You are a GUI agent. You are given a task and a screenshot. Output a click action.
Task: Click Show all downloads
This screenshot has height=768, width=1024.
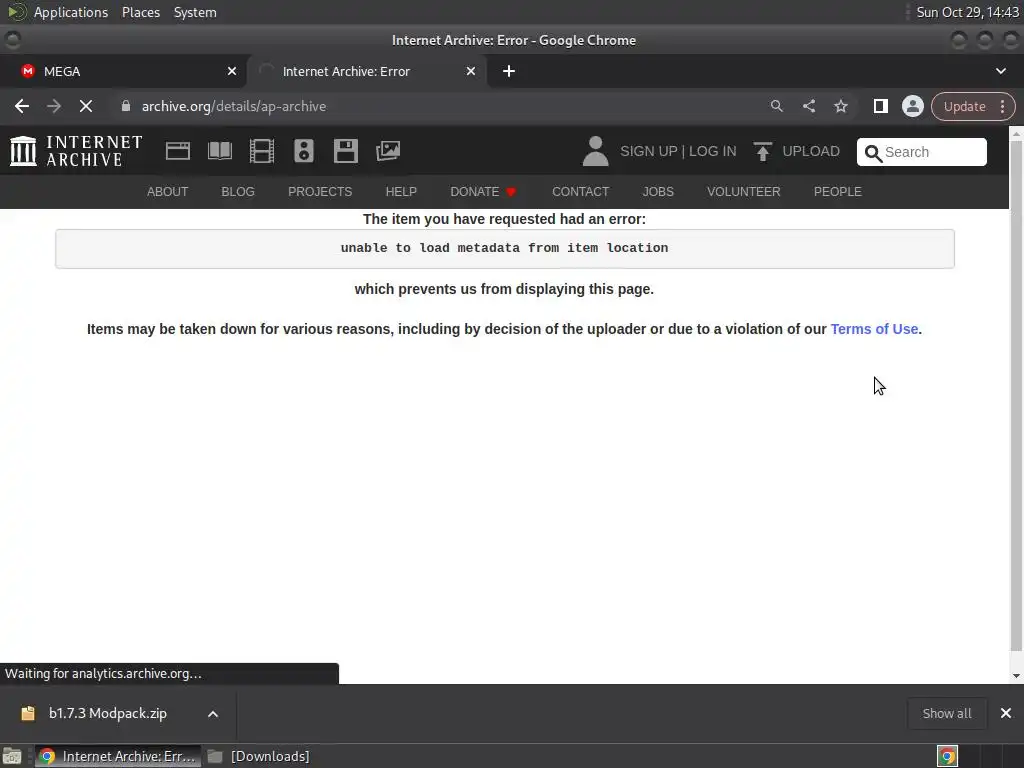tap(946, 713)
